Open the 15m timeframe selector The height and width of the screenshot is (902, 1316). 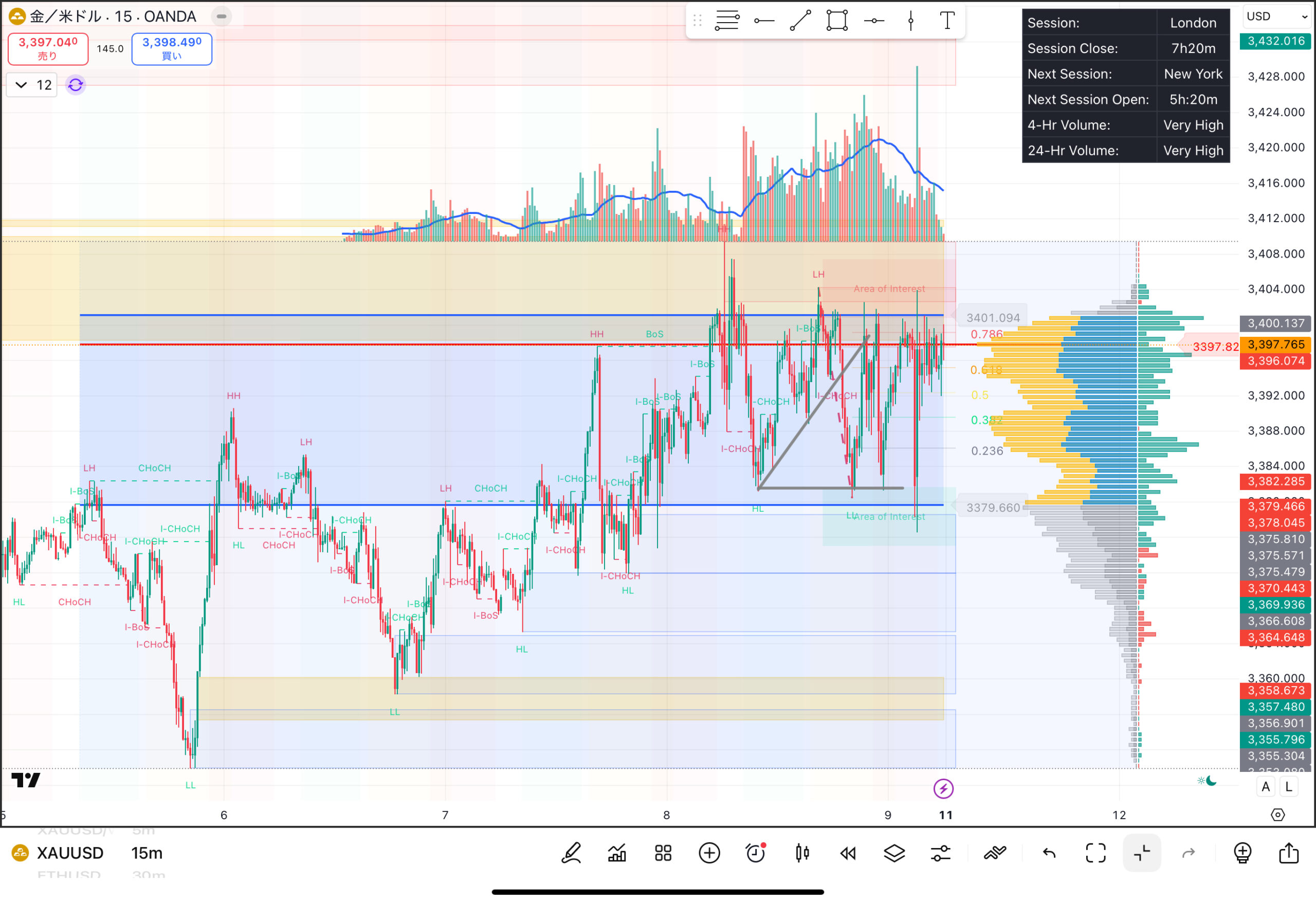[147, 853]
